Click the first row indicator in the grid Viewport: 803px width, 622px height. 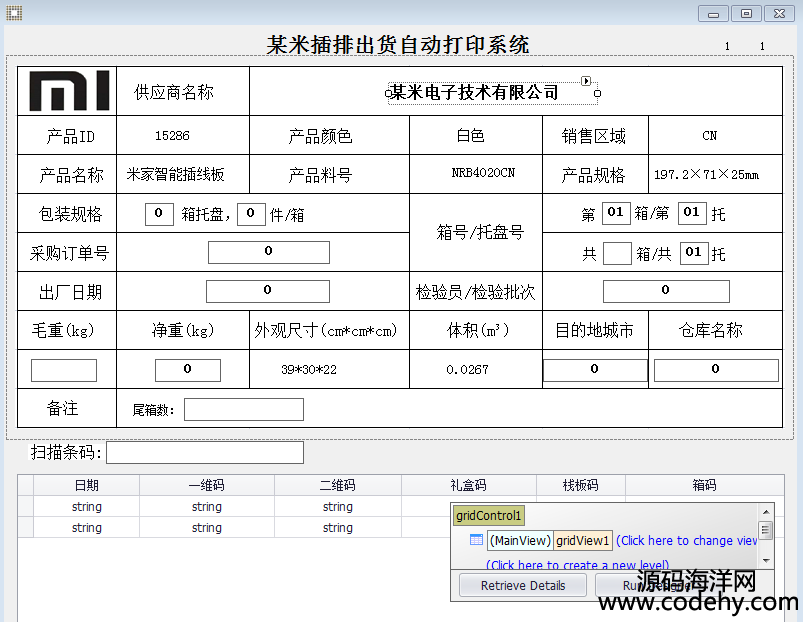point(26,507)
